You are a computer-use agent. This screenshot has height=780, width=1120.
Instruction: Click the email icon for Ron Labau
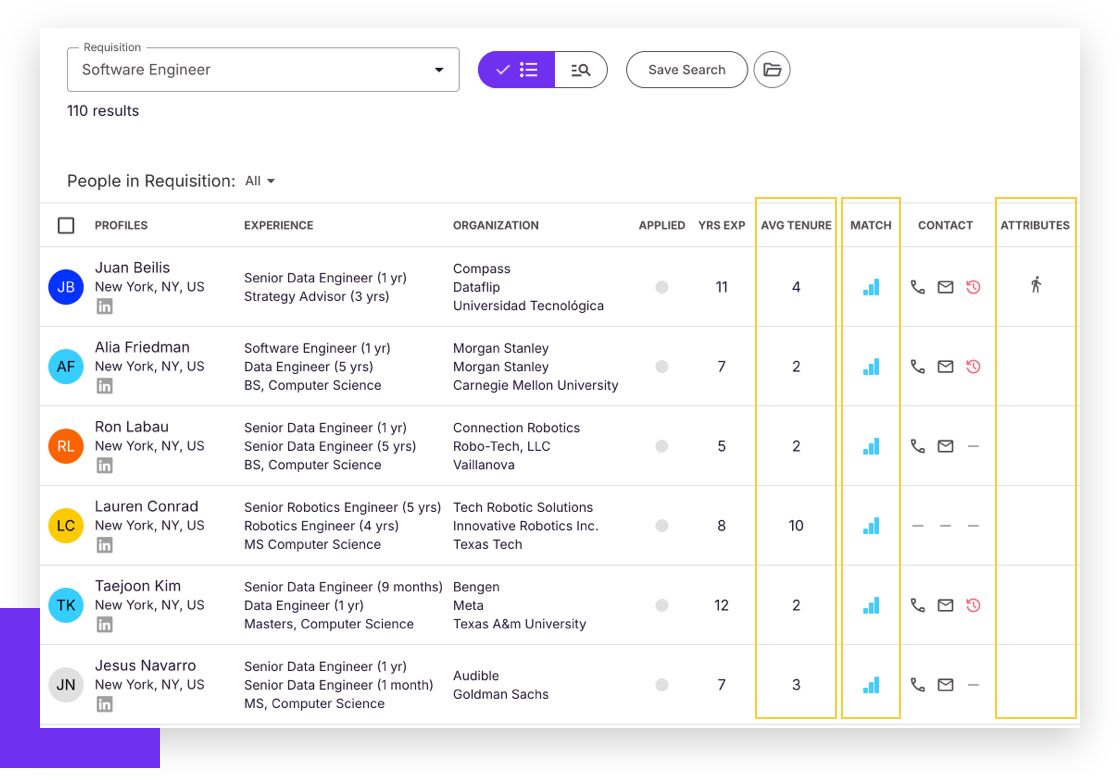click(x=945, y=446)
